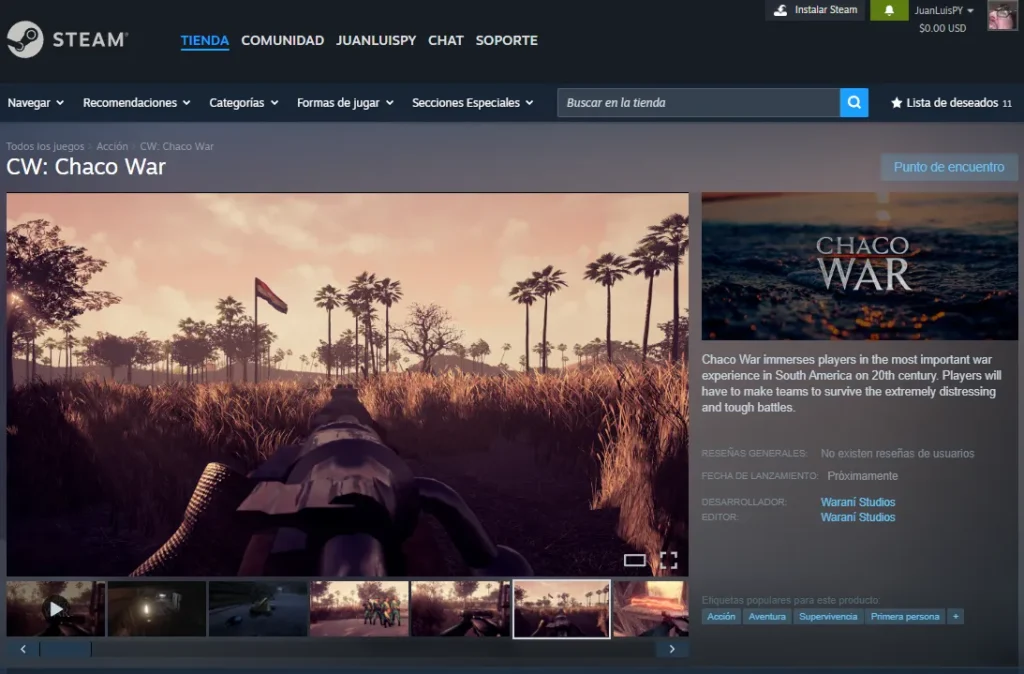This screenshot has width=1024, height=674.
Task: Advance the screenshot carousel with the right arrow
Action: (671, 648)
